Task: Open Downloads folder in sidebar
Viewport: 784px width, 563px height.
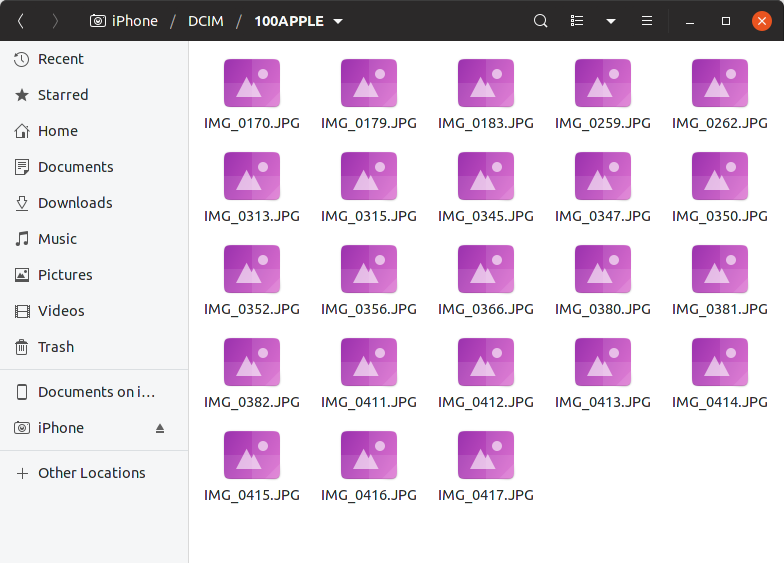Action: point(74,203)
